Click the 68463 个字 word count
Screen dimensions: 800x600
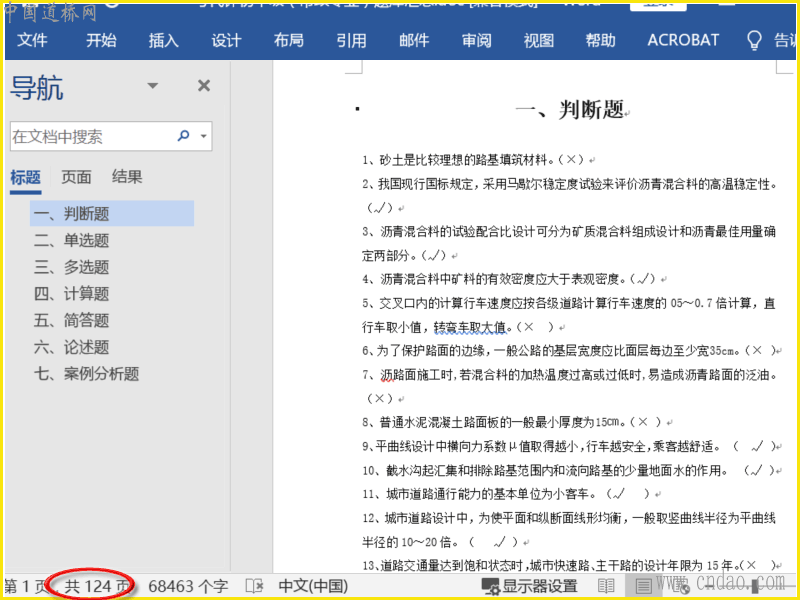point(188,586)
